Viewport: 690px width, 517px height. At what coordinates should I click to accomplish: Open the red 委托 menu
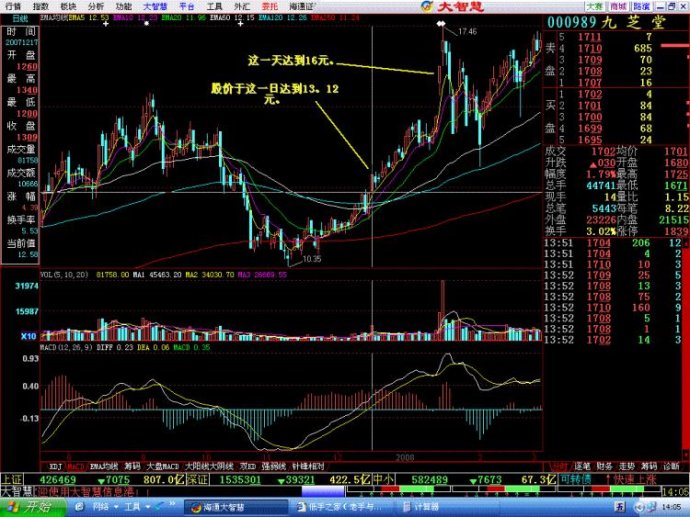coord(270,7)
